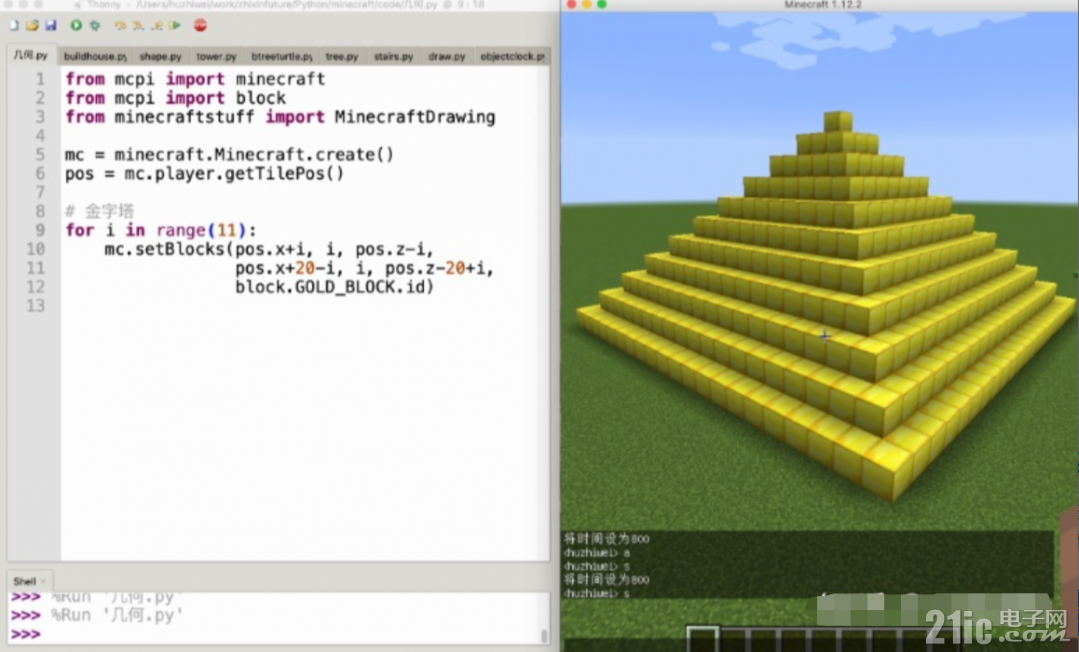Click 'mc.setBlocks' on line 10
Screen dimensions: 1079x652
pyautogui.click(x=164, y=249)
